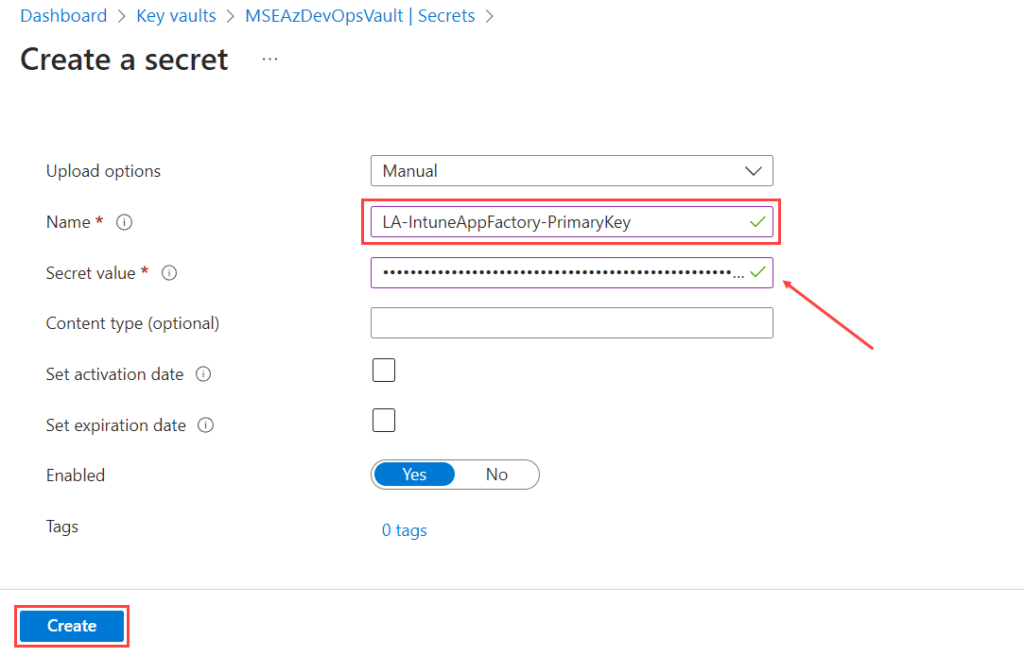Go to the Dashboard breadcrumb

point(63,16)
